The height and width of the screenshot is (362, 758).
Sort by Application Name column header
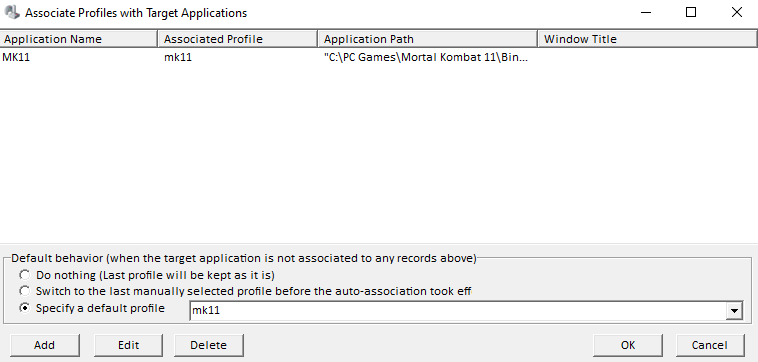point(79,39)
